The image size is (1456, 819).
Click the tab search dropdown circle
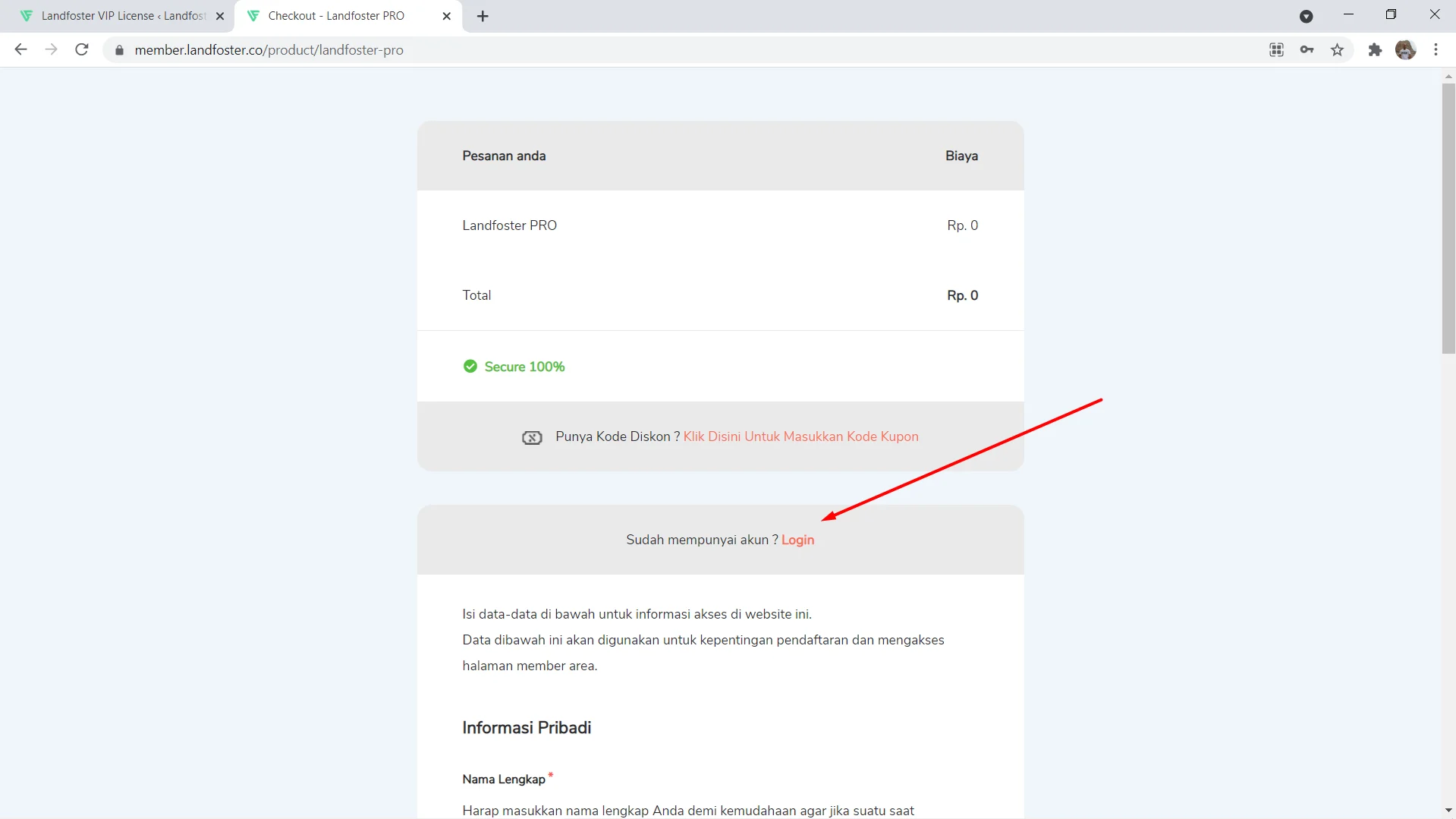point(1306,16)
